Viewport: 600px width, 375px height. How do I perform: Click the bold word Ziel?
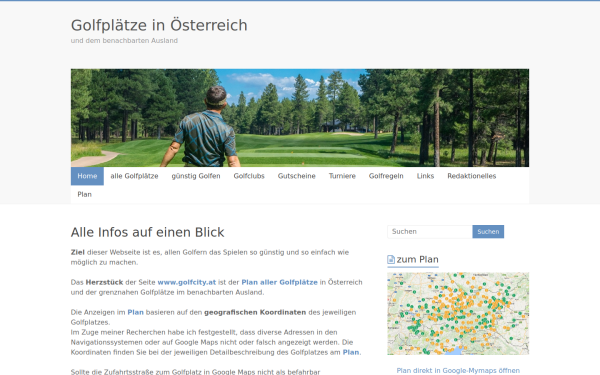point(78,252)
